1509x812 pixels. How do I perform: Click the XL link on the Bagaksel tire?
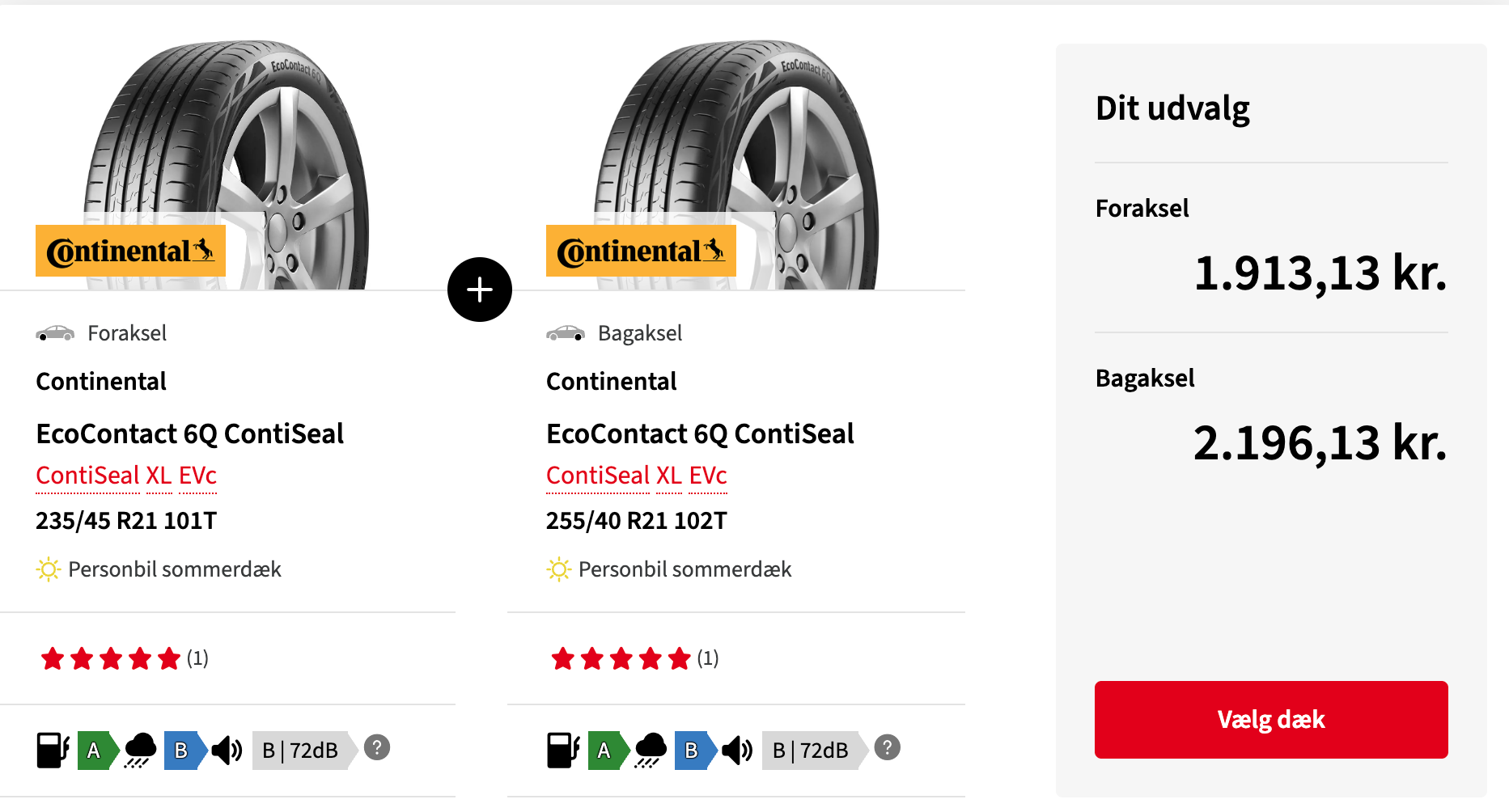point(668,476)
